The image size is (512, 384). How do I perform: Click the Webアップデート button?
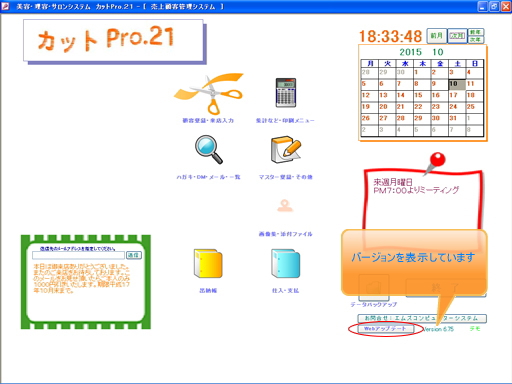[385, 329]
